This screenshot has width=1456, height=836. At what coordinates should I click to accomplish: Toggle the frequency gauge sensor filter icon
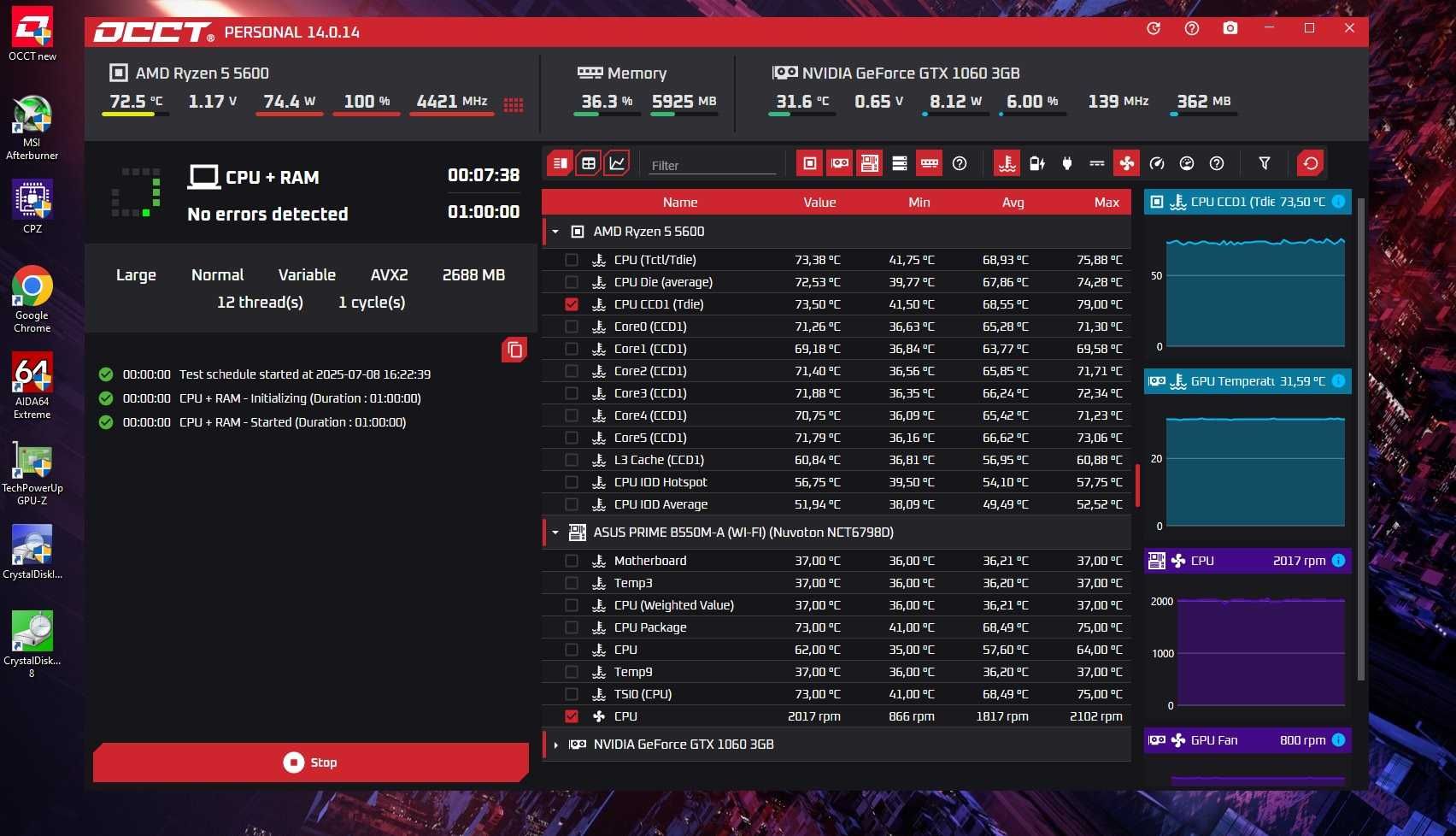click(1157, 163)
